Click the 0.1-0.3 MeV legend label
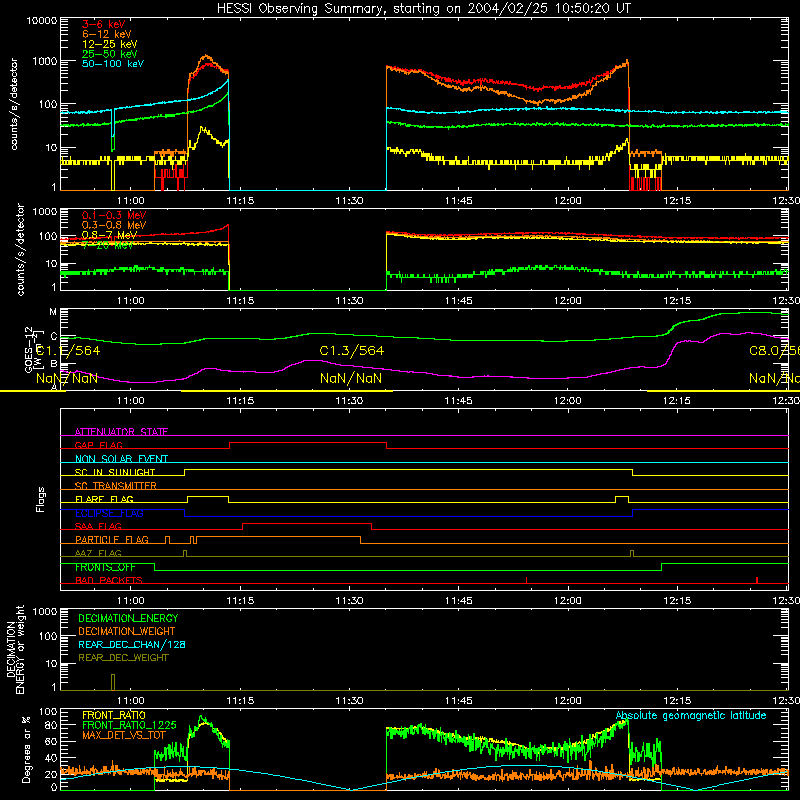This screenshot has width=800, height=800. click(114, 215)
